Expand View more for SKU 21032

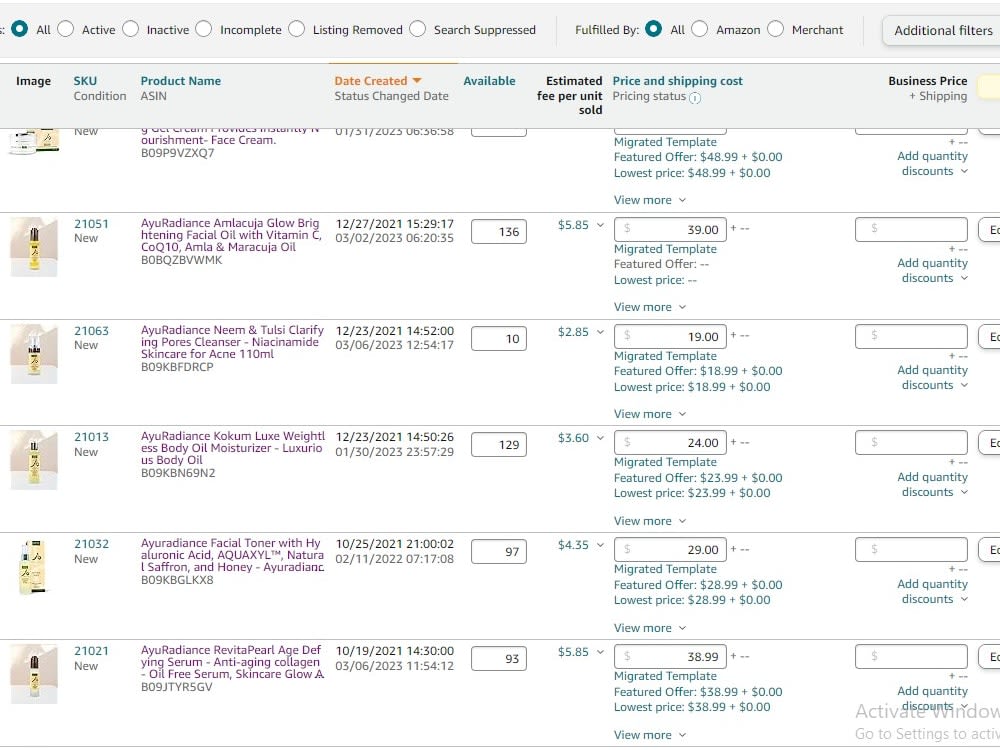tap(650, 628)
